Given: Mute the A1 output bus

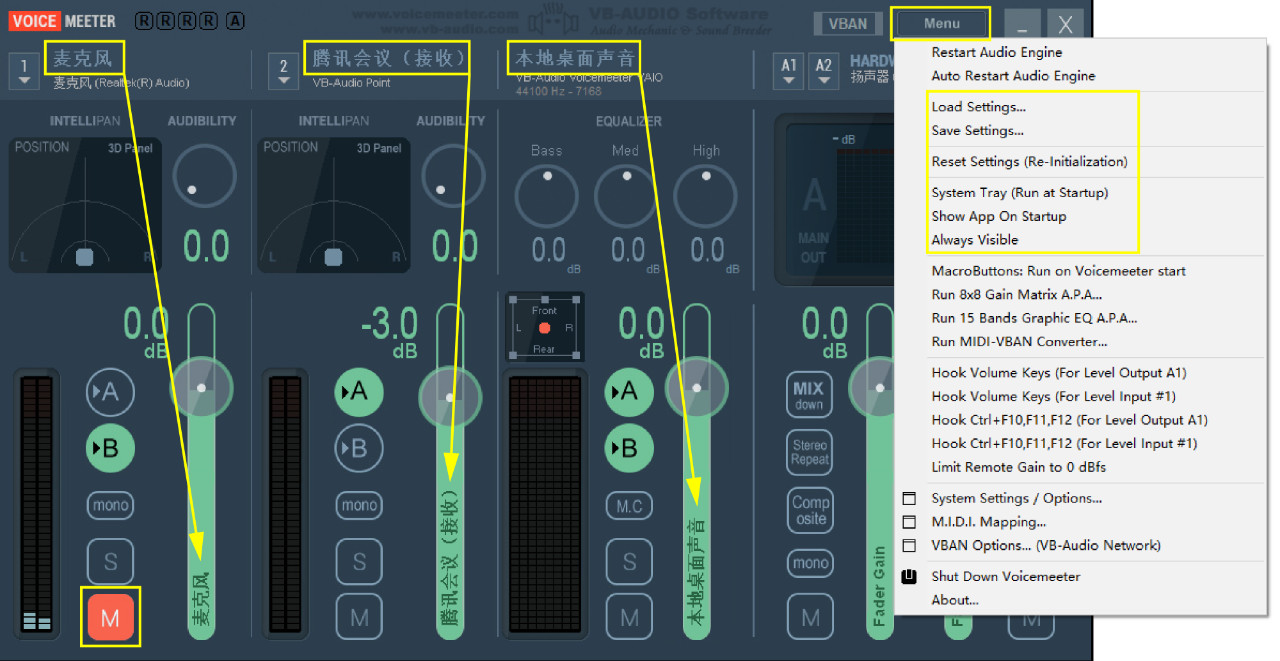Looking at the screenshot, I should [809, 617].
